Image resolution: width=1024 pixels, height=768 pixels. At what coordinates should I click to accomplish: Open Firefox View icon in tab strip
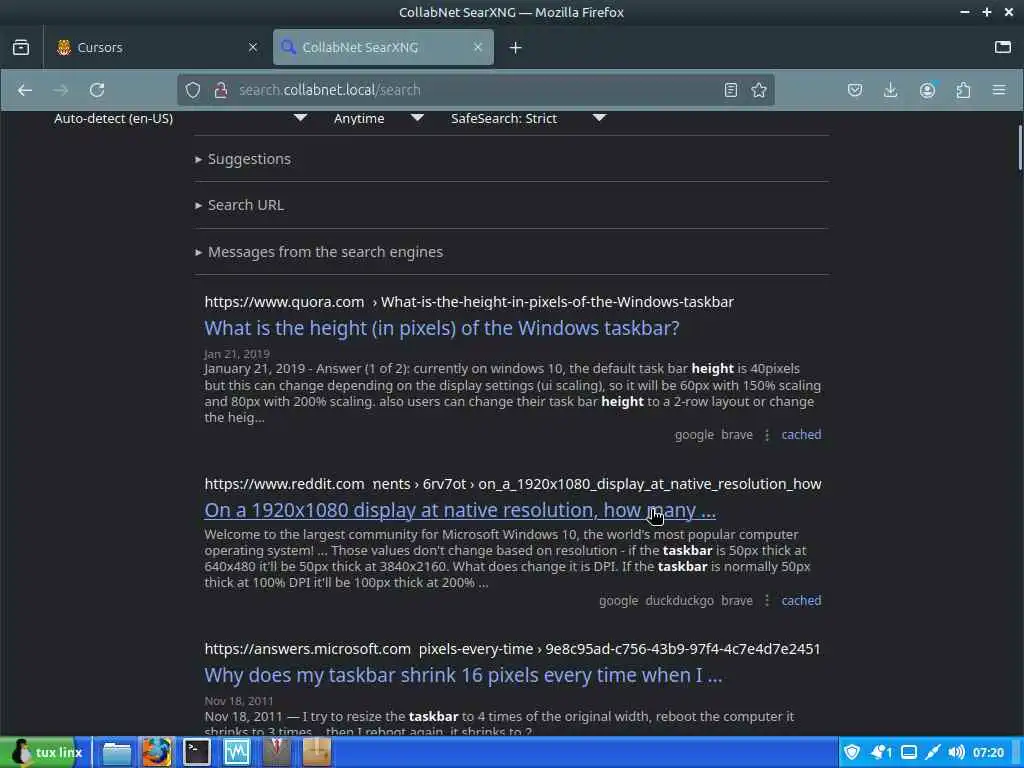coord(21,48)
